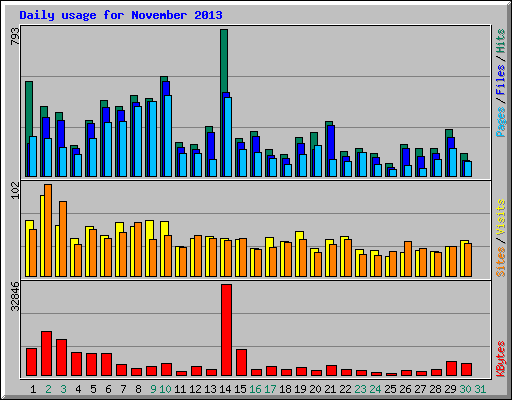Click the red KBytes bar for day 29
512x400 pixels.
click(x=451, y=368)
